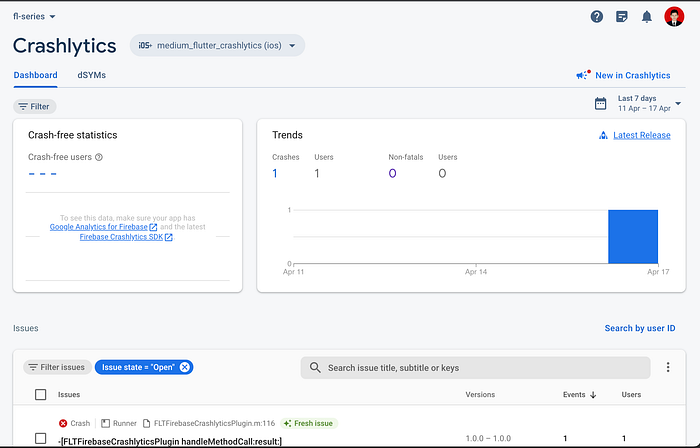Click the 1.0.0 – 1.0.0 versions cell
The height and width of the screenshot is (448, 700).
click(x=488, y=438)
